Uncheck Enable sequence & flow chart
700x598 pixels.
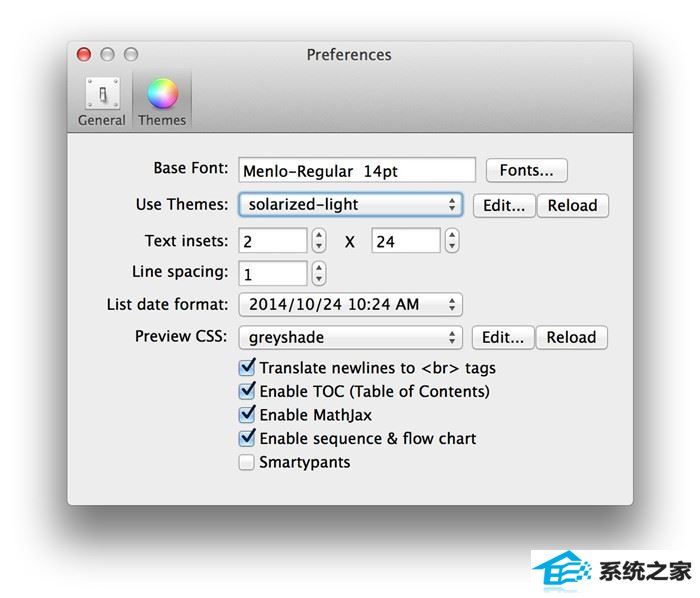pos(247,438)
